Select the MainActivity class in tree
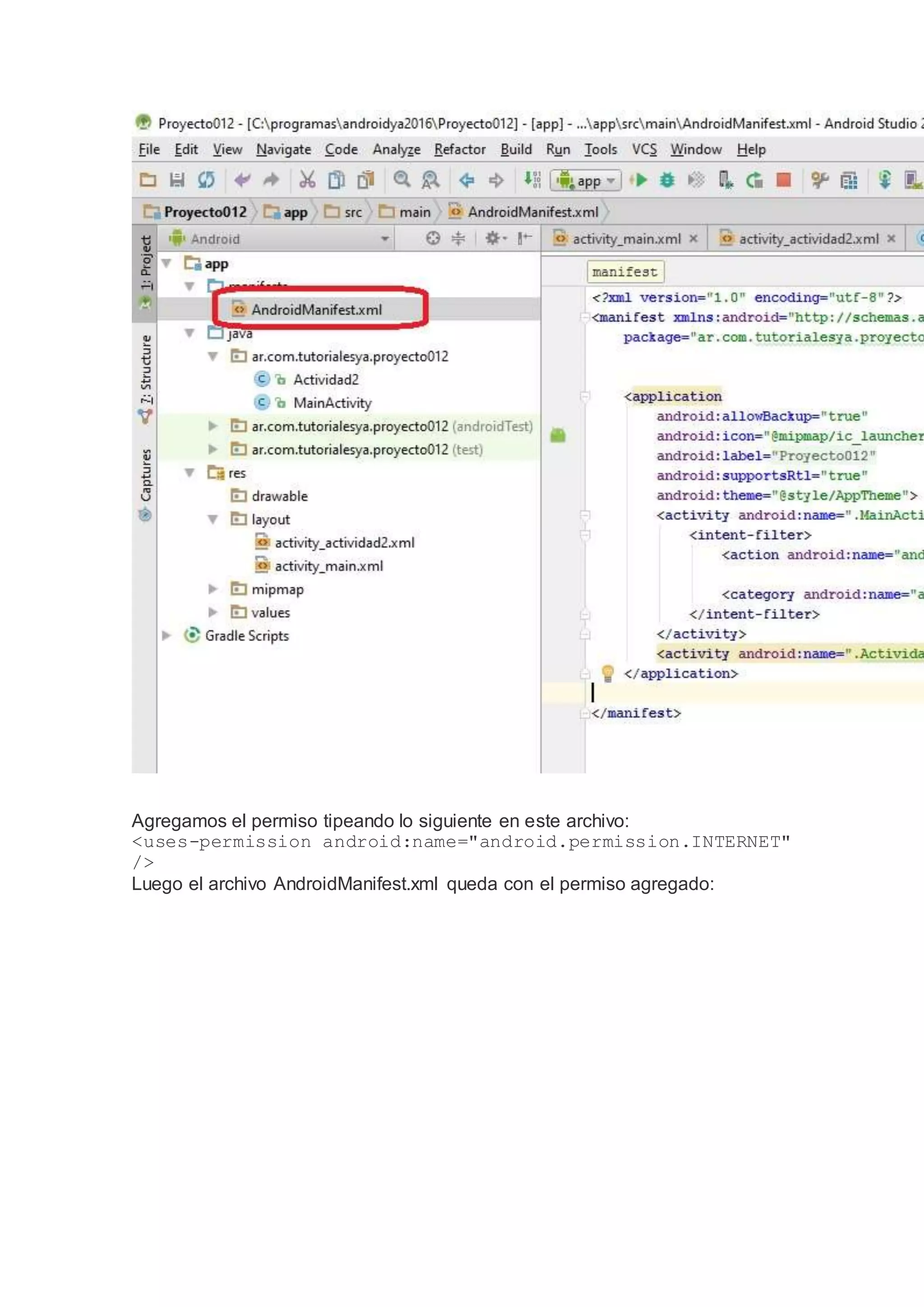 point(332,403)
